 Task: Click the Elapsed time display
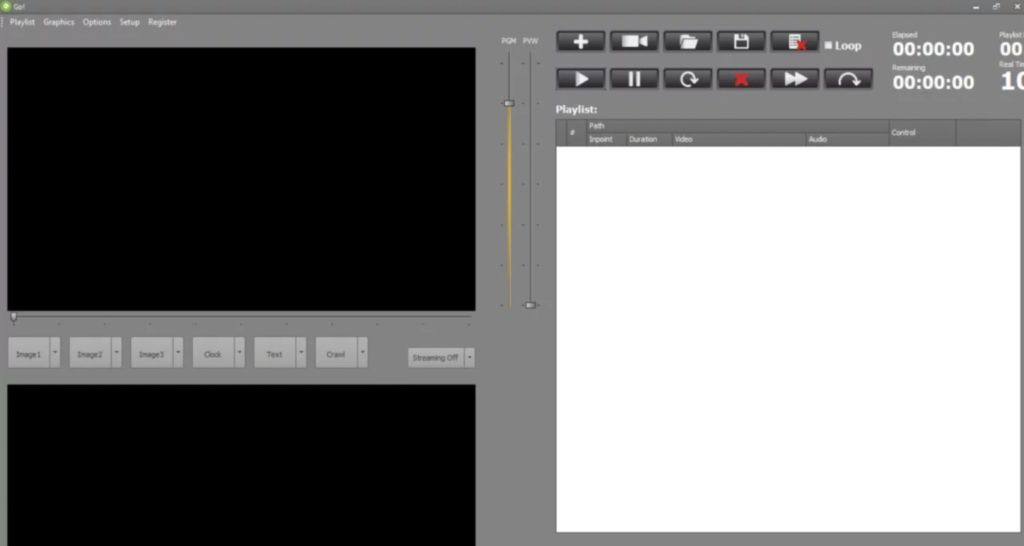coord(933,49)
